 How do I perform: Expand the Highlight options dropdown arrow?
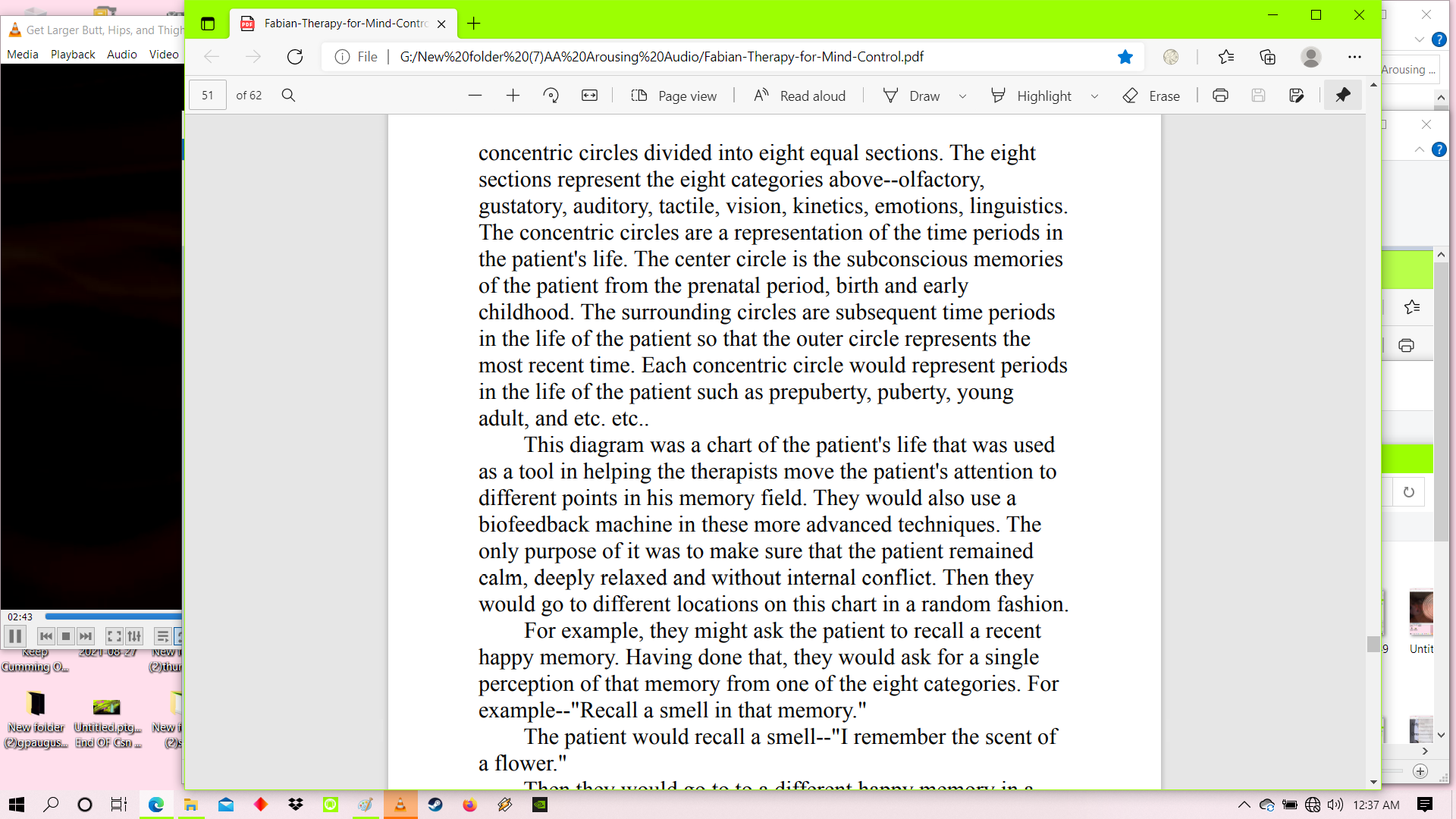point(1094,96)
